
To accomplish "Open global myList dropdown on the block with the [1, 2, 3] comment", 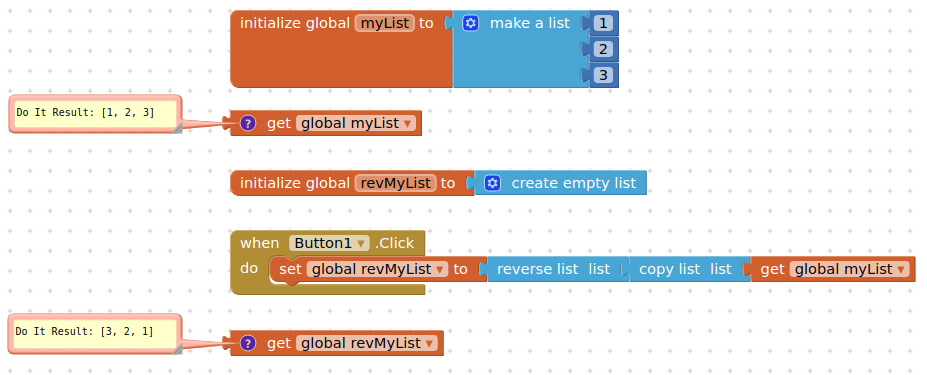I will (x=356, y=124).
